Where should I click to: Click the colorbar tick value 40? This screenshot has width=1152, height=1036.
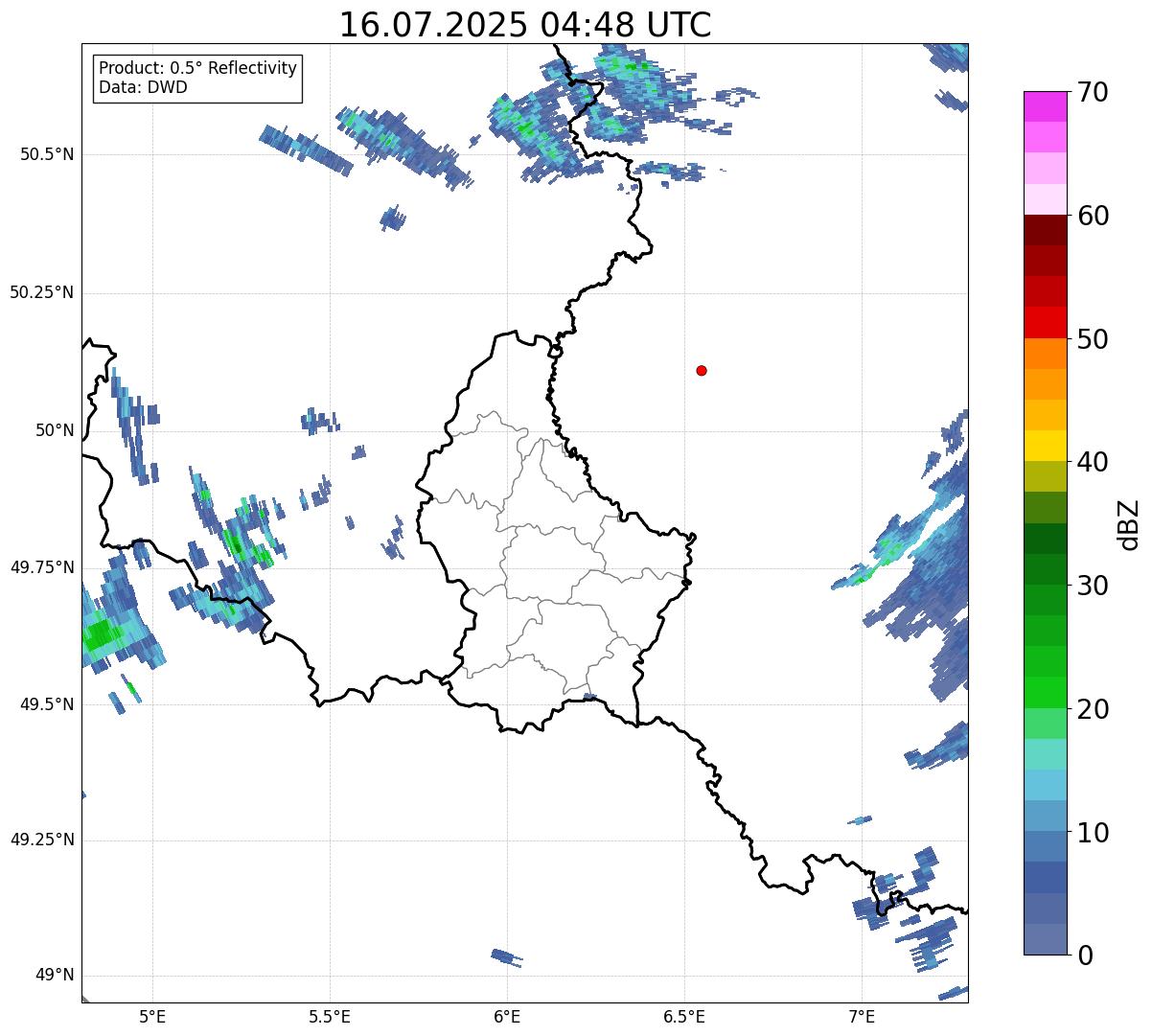click(1093, 462)
